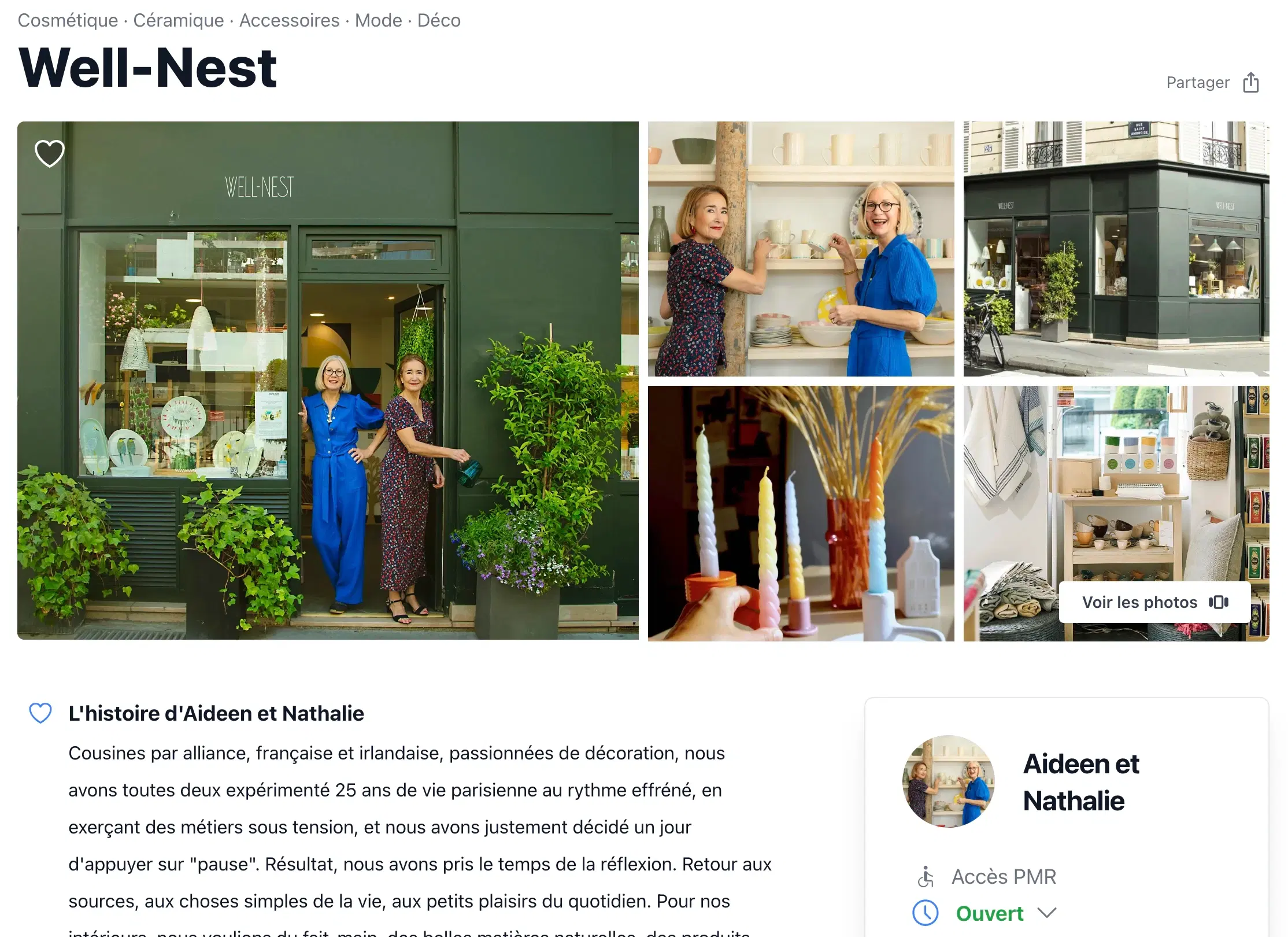The width and height of the screenshot is (1288, 937).
Task: Open the Déco category
Action: [x=439, y=20]
